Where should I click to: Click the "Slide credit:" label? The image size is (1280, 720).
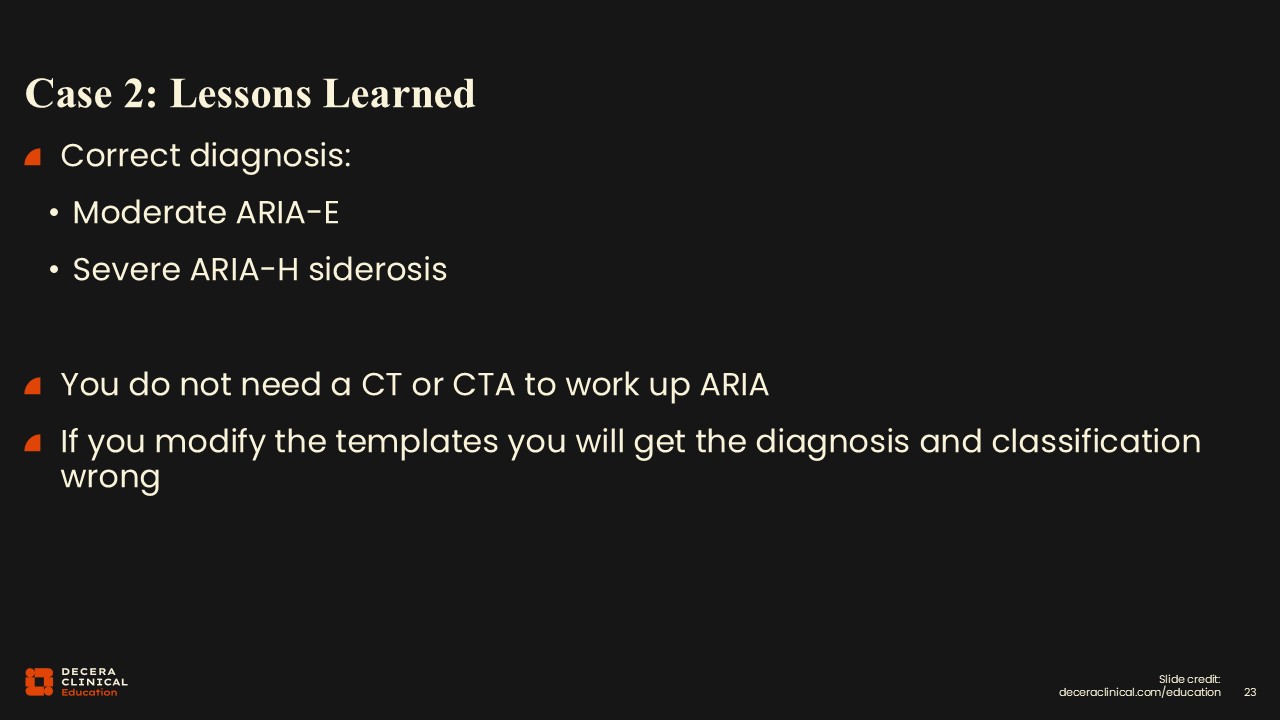coord(1190,679)
